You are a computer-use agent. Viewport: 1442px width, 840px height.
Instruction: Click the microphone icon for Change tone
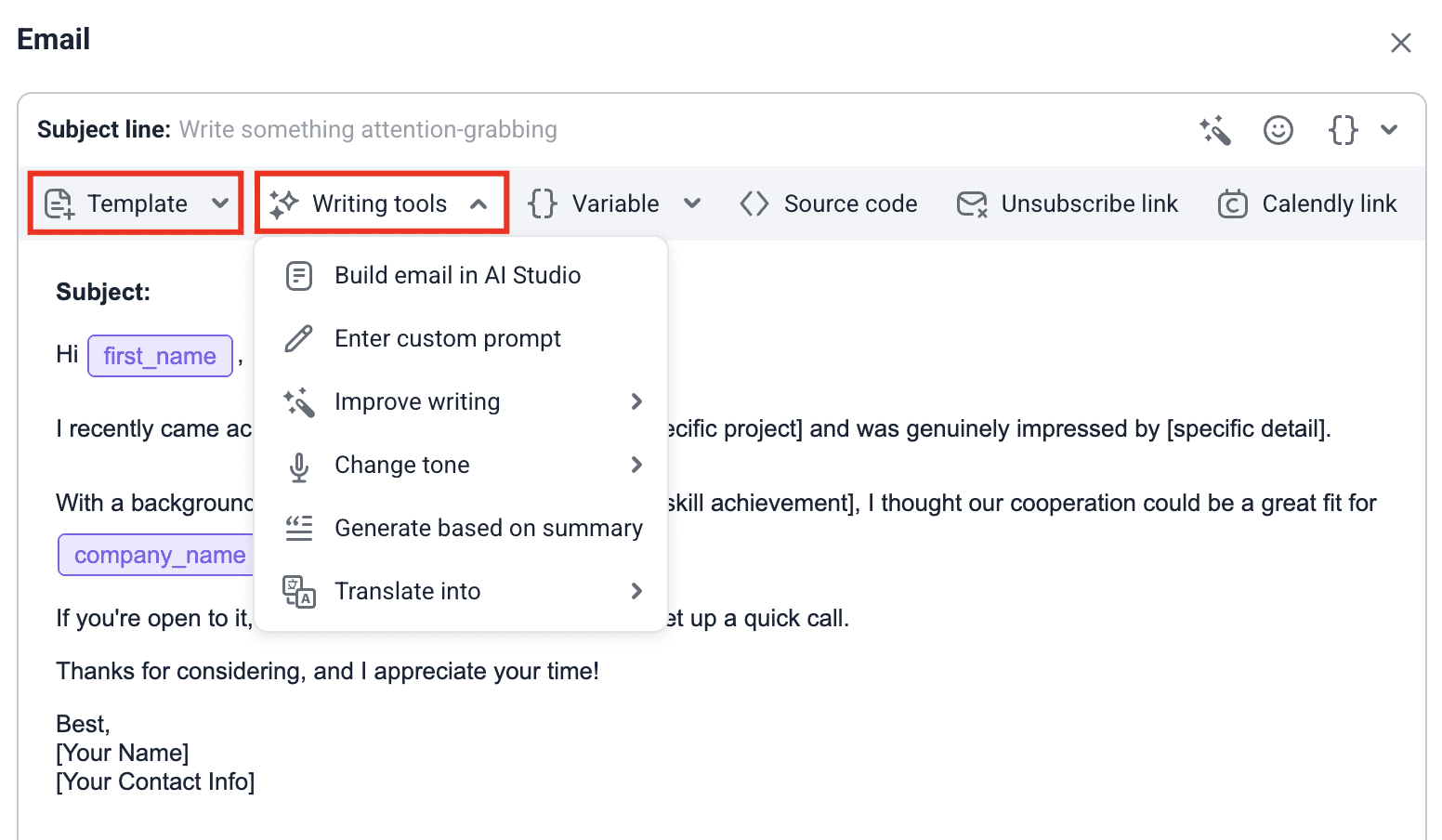tap(299, 466)
